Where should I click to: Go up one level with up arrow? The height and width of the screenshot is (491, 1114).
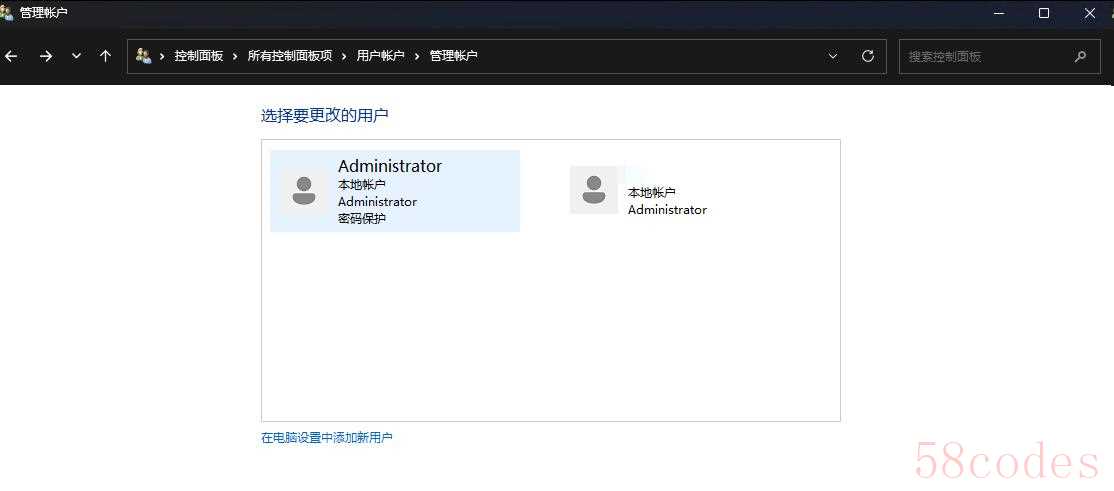coord(106,56)
